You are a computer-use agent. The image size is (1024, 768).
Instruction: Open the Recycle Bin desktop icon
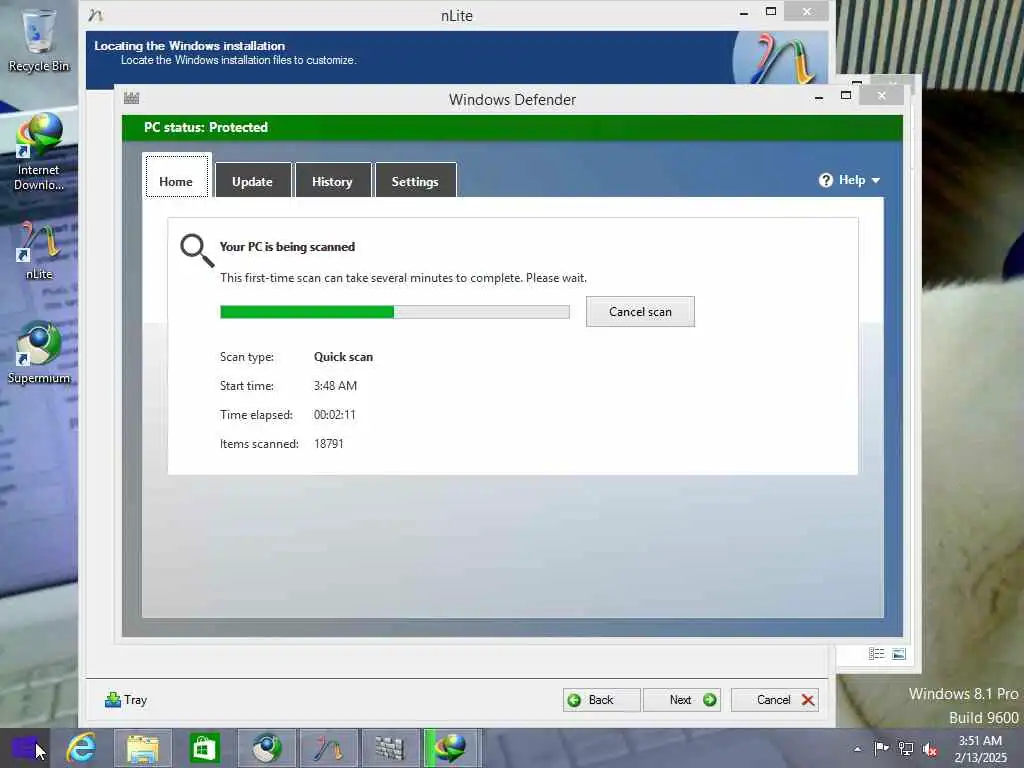coord(39,39)
